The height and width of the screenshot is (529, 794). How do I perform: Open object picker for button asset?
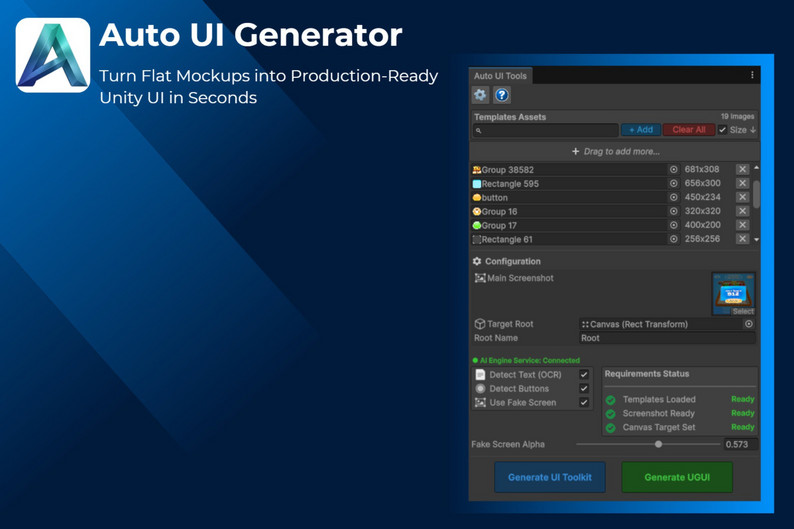point(673,197)
